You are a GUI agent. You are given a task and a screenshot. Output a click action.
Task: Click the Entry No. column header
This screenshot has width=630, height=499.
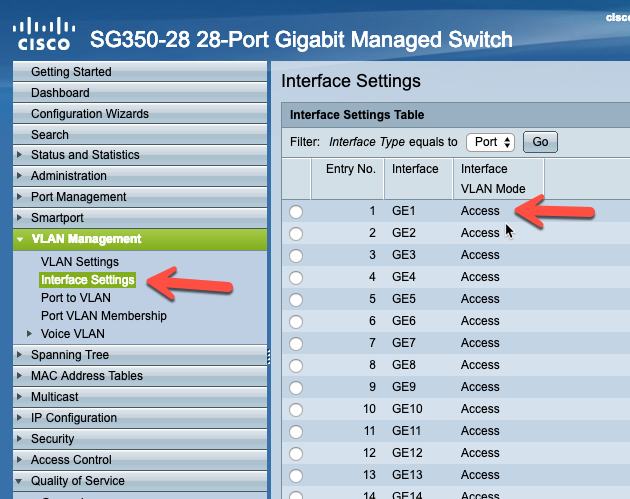(348, 178)
